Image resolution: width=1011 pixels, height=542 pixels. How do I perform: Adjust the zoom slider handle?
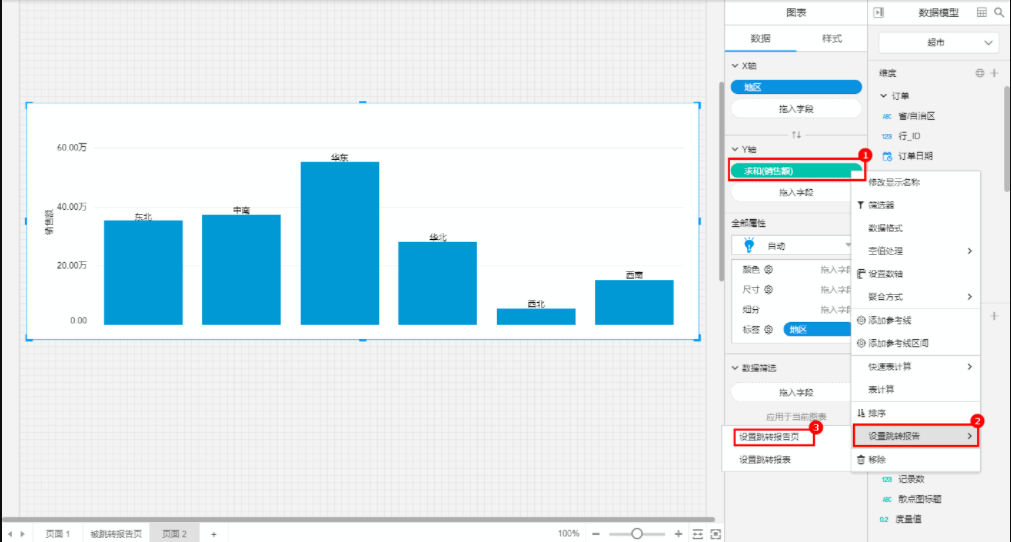636,534
